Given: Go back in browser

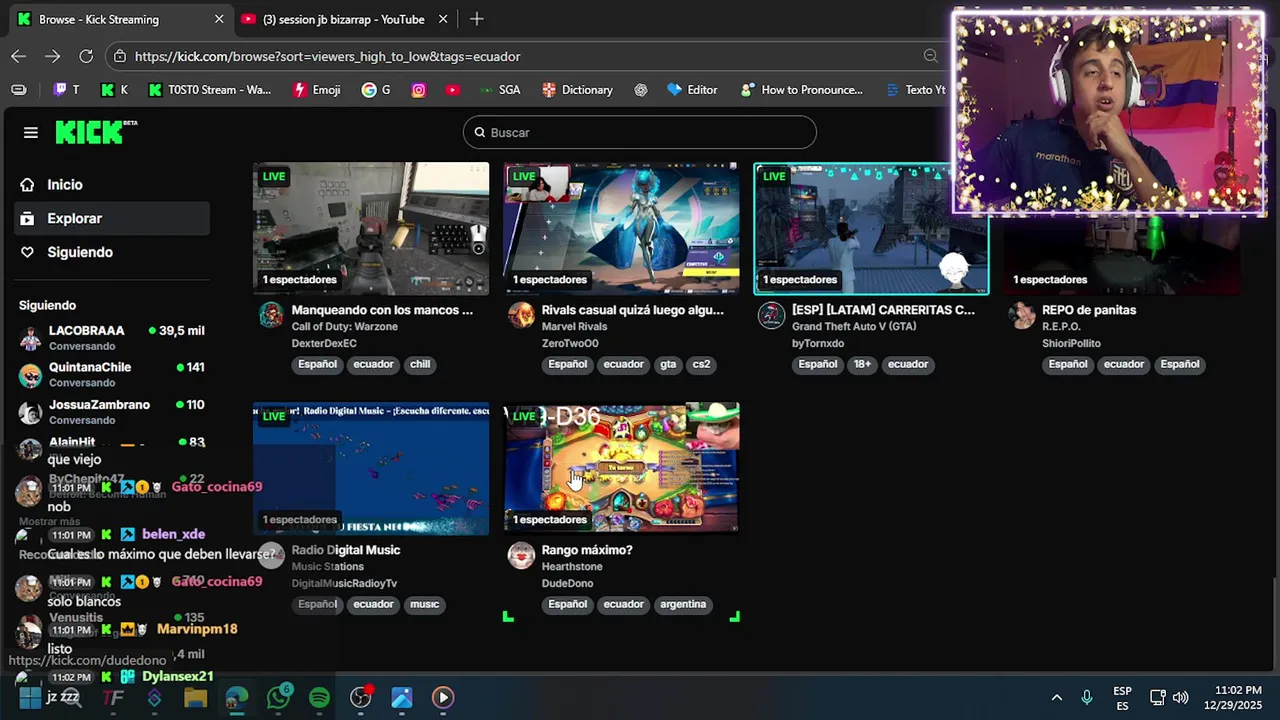Looking at the screenshot, I should 19,56.
